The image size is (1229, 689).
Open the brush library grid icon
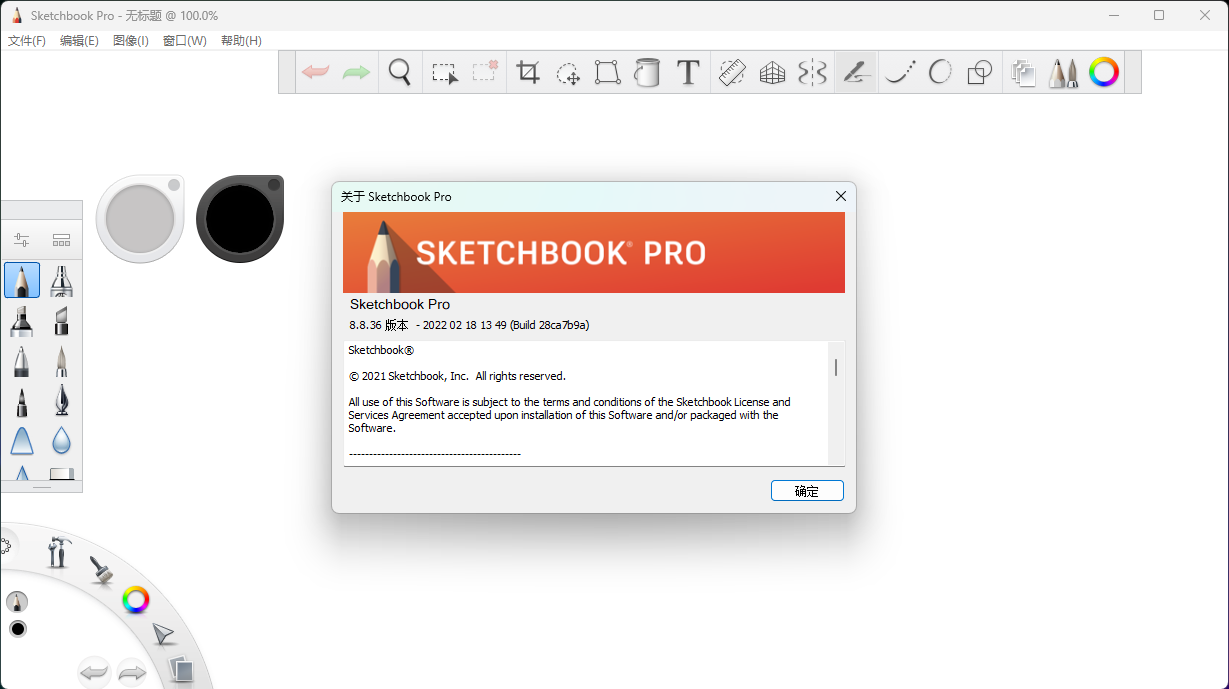[x=61, y=240]
